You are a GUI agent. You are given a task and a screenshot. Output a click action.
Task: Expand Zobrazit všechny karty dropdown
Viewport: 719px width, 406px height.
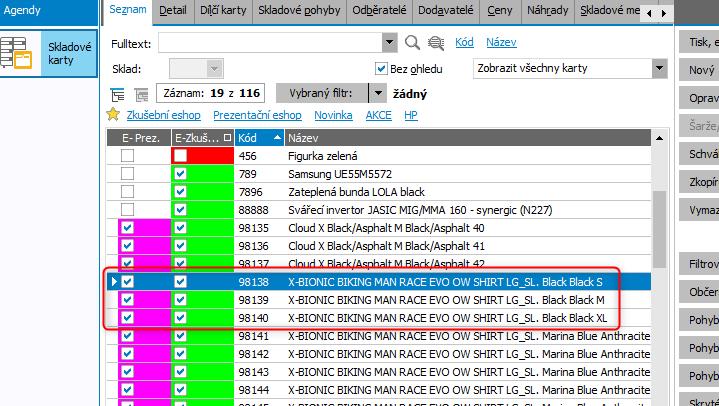[659, 68]
